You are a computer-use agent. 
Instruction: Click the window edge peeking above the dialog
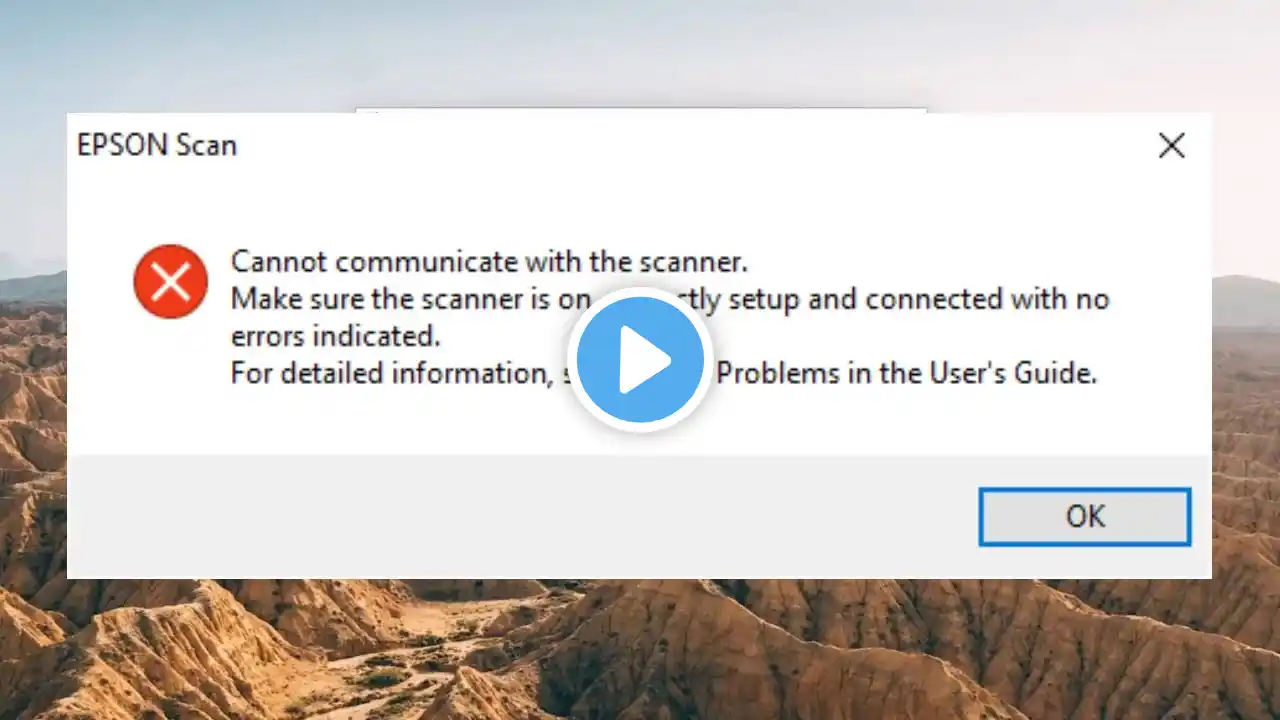click(640, 110)
